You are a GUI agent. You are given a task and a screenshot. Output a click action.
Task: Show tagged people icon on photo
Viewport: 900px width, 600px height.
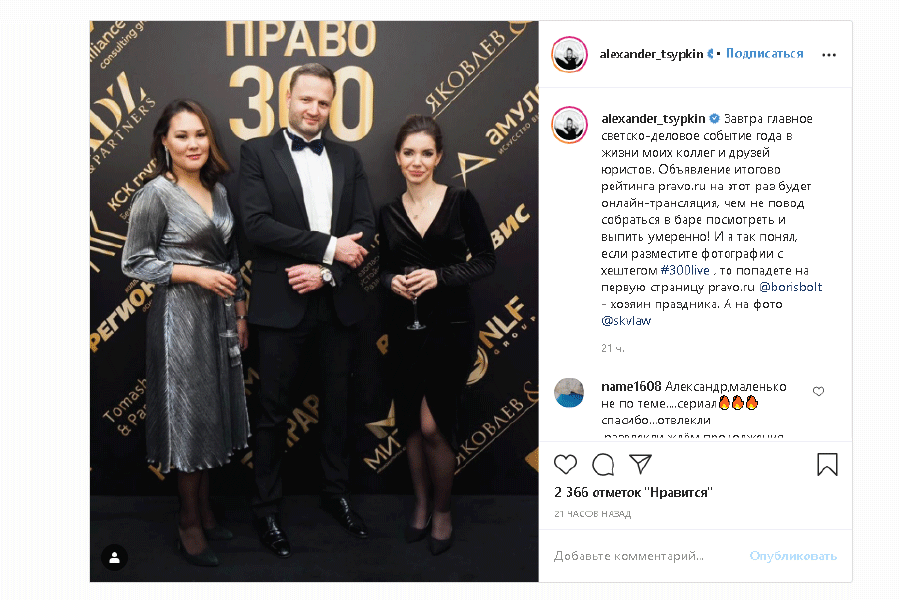[115, 558]
